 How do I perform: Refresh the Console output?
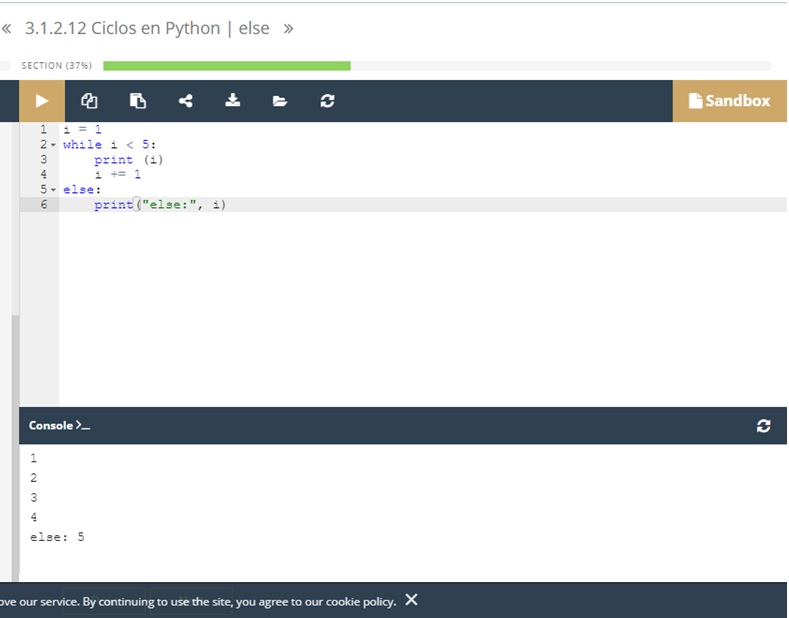764,426
